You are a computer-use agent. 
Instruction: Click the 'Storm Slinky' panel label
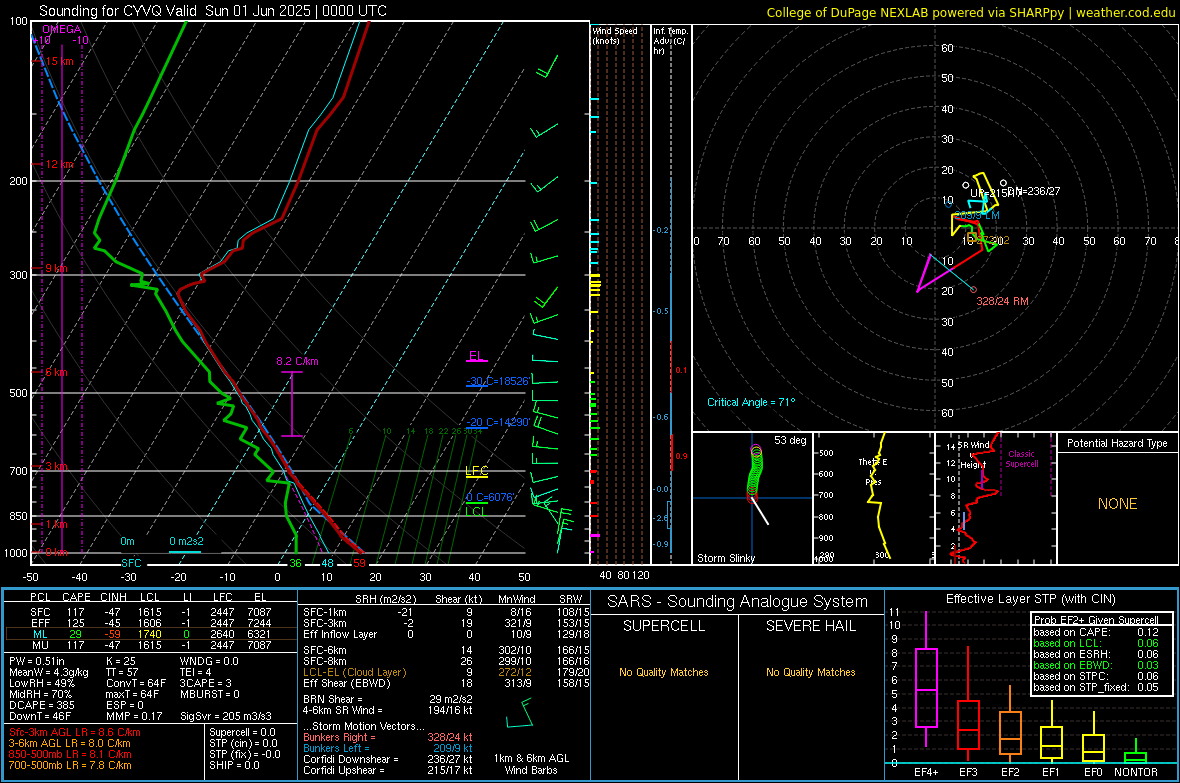coord(725,558)
